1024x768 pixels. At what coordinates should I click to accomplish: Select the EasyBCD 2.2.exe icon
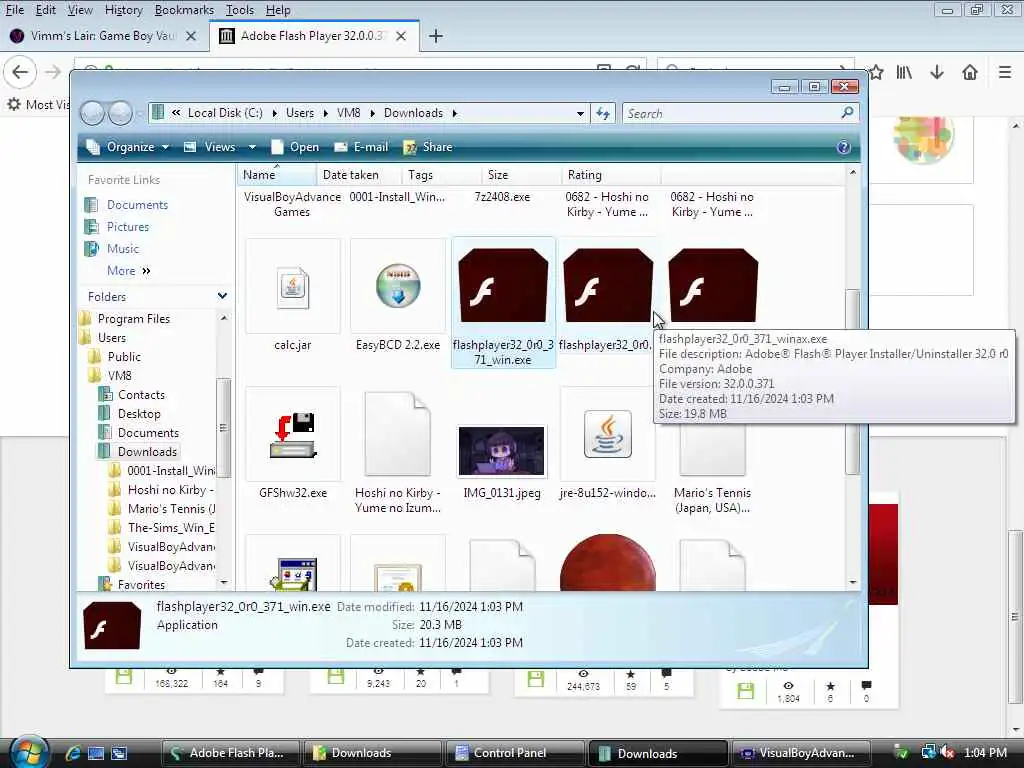(398, 285)
